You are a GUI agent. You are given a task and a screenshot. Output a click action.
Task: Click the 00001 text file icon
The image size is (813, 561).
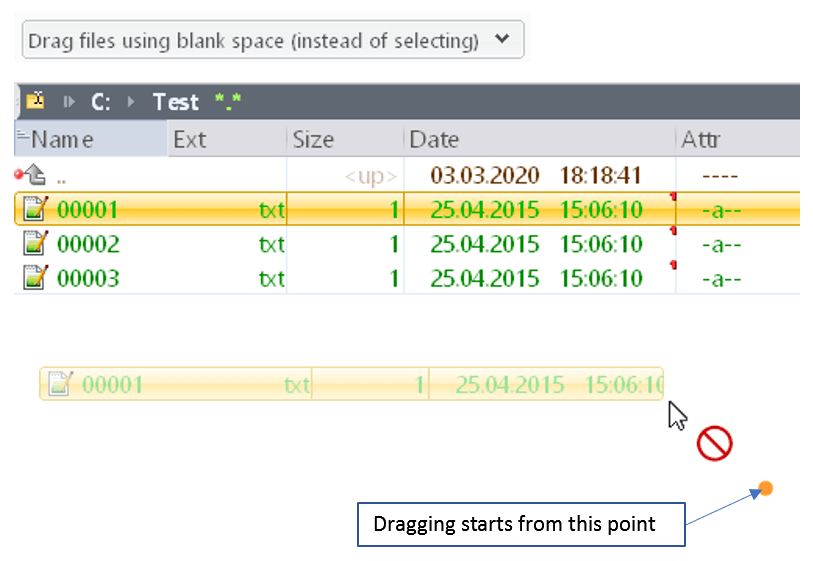click(35, 209)
